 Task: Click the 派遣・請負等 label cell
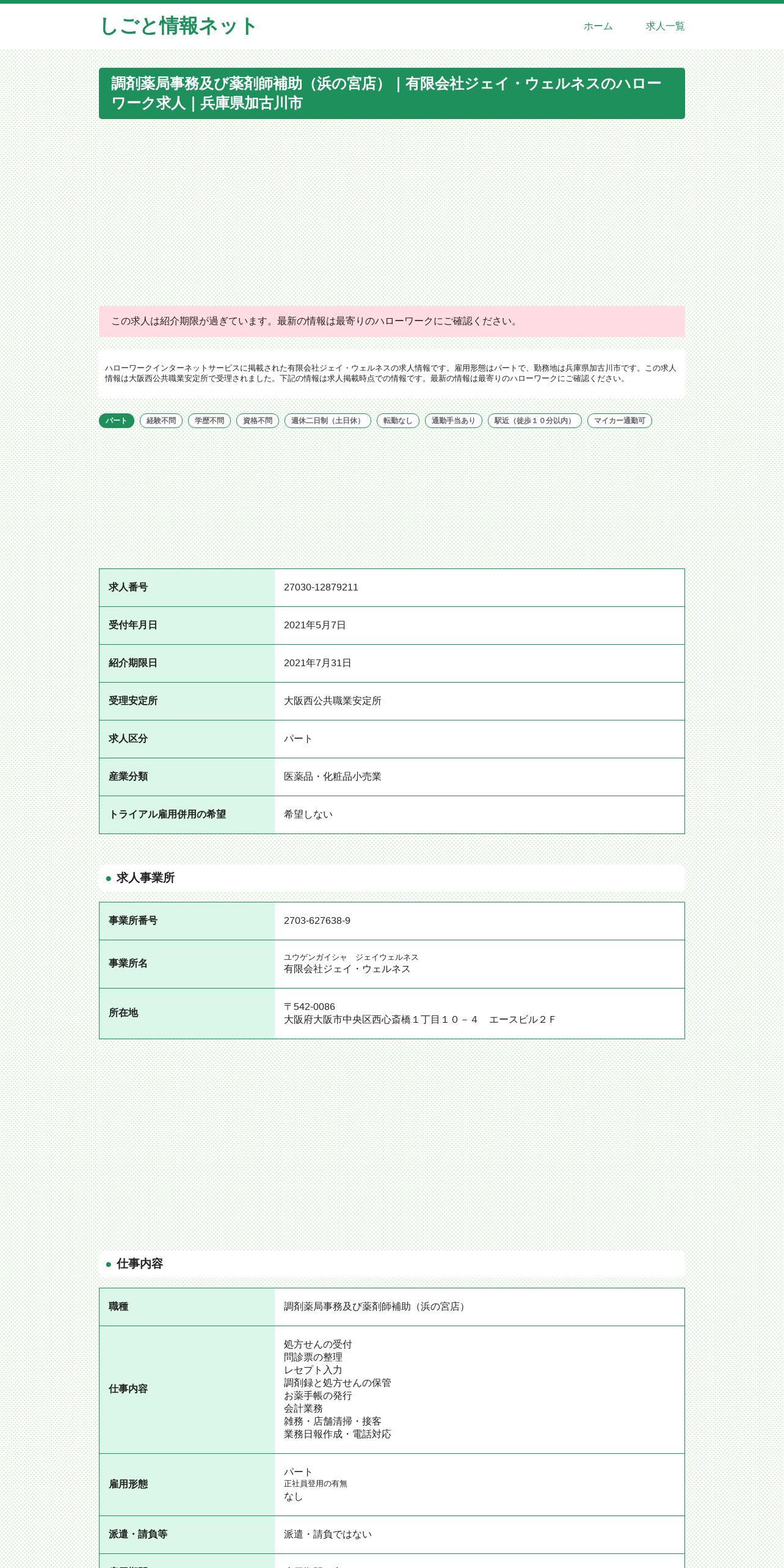[x=187, y=1534]
